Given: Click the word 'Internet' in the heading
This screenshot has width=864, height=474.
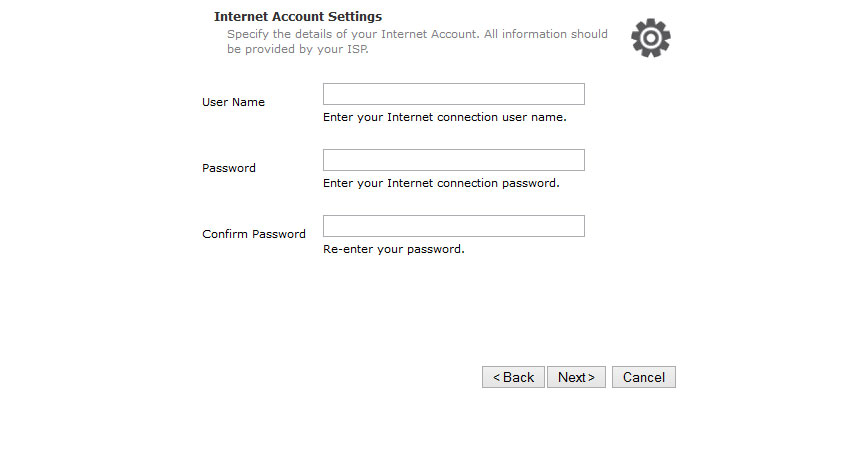Looking at the screenshot, I should coord(241,17).
